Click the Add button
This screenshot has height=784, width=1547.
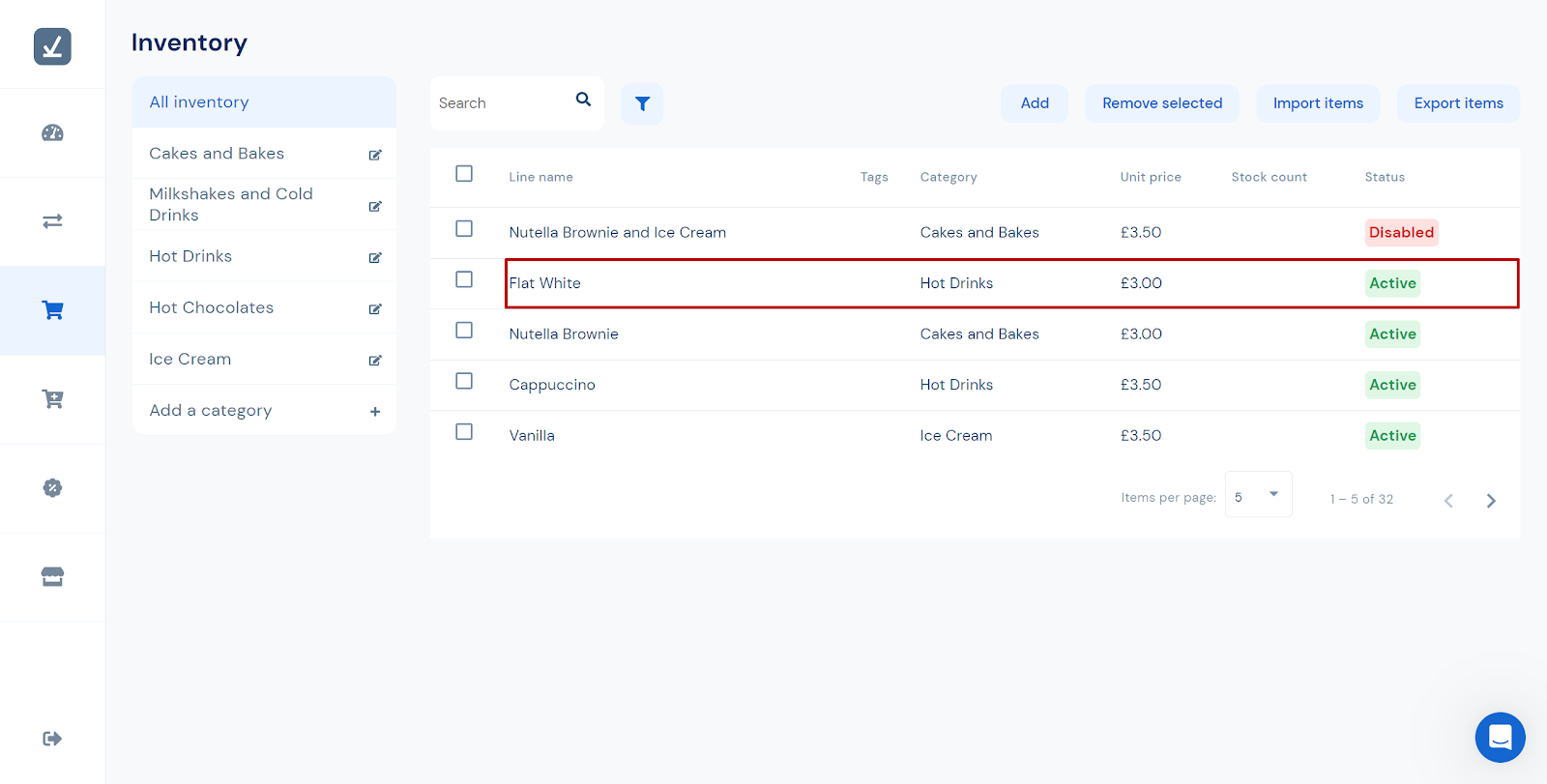coord(1035,103)
